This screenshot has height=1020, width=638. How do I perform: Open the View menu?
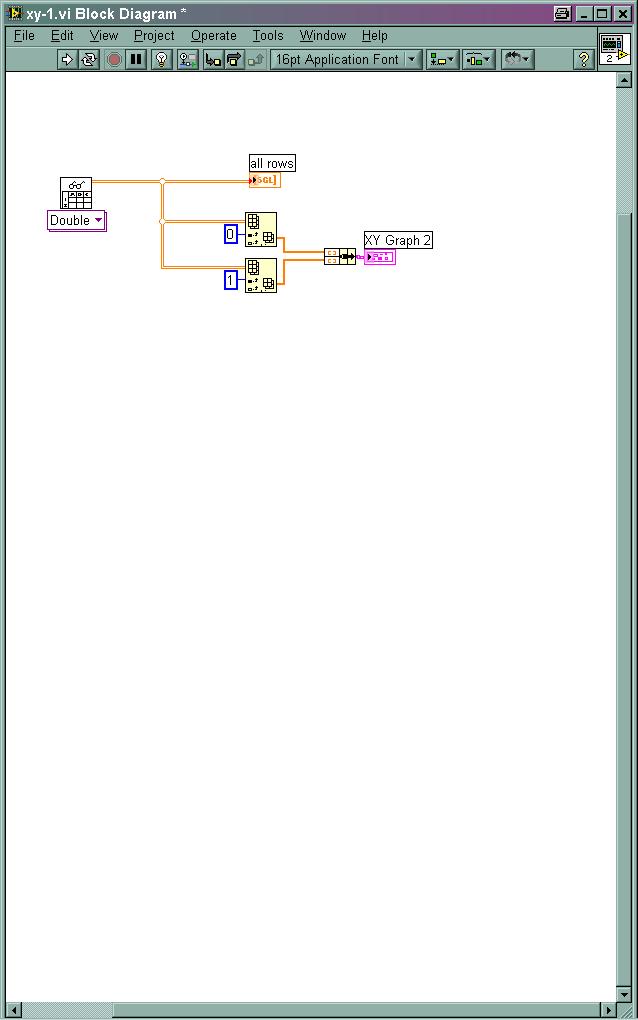click(103, 36)
